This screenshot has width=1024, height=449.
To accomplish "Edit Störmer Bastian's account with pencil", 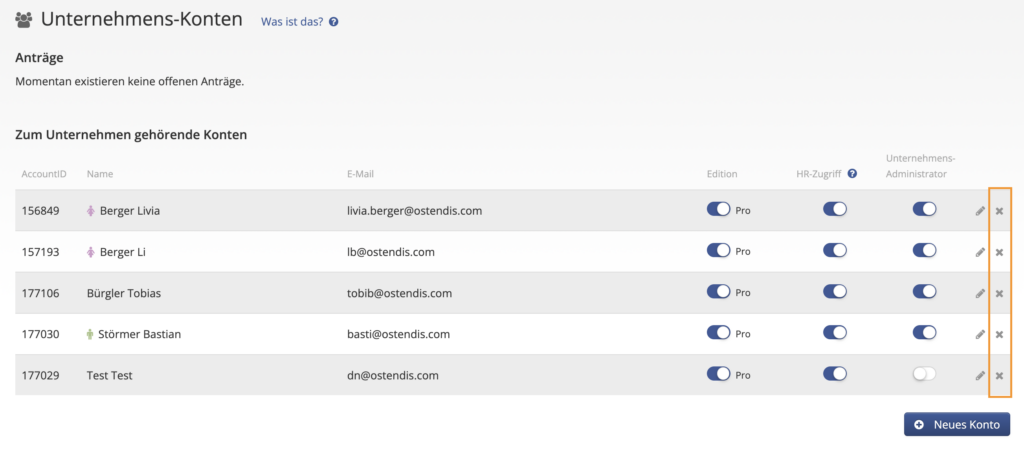I will [980, 334].
